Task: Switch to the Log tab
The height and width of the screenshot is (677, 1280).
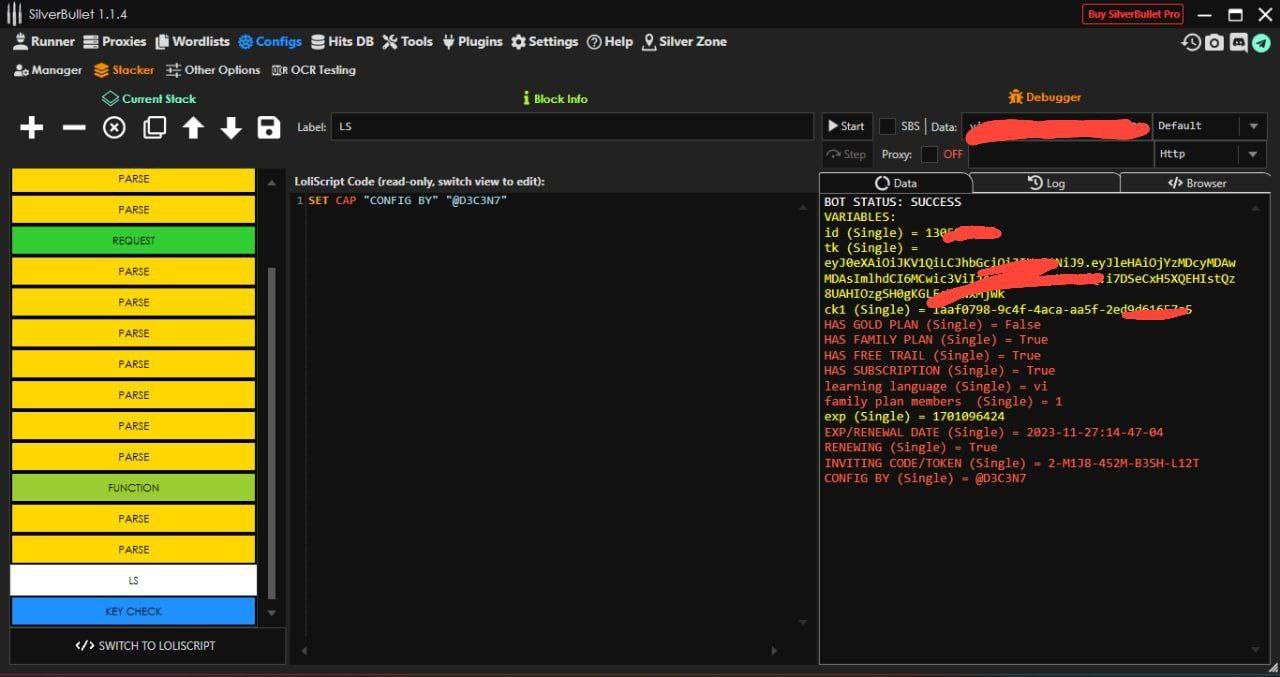Action: [x=1046, y=183]
